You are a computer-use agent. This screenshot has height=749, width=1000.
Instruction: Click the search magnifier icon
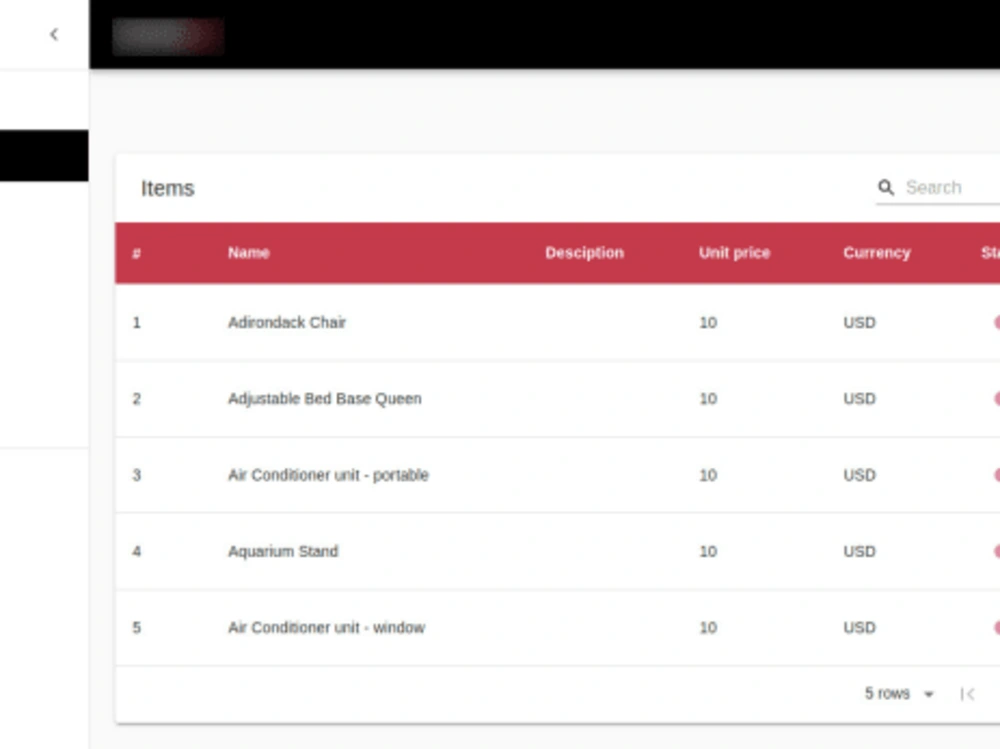(x=885, y=187)
